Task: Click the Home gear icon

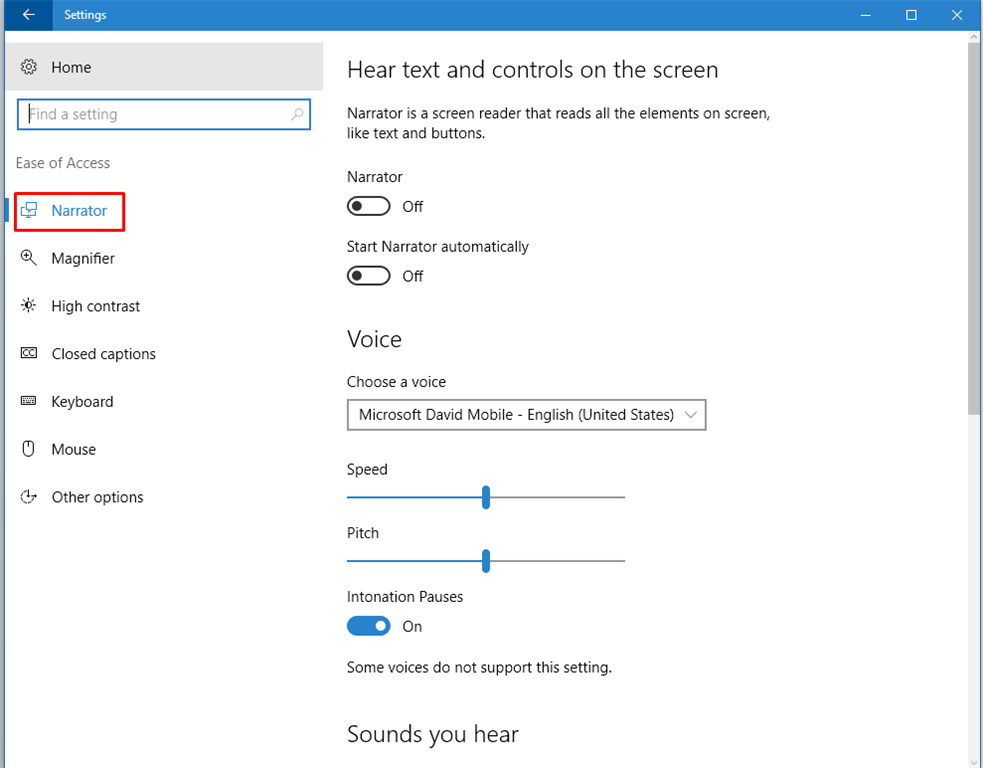Action: click(x=29, y=66)
